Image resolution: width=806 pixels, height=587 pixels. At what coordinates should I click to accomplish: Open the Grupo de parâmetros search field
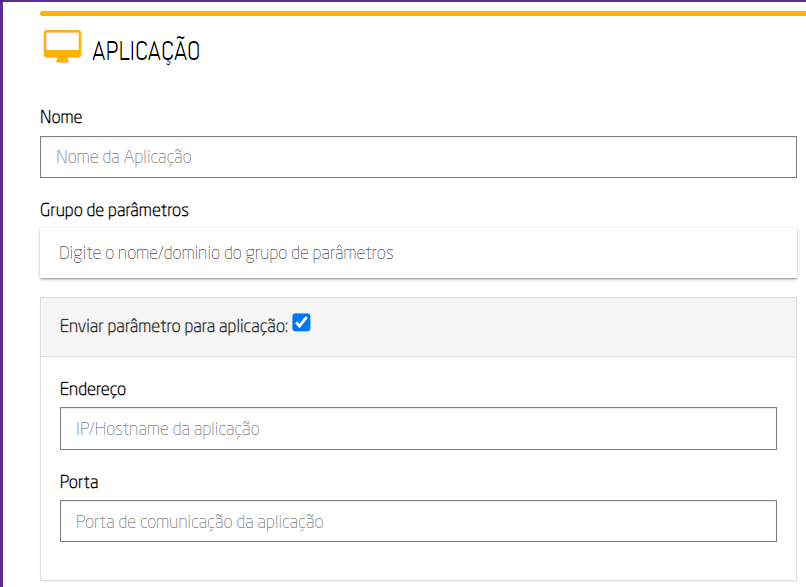click(418, 253)
